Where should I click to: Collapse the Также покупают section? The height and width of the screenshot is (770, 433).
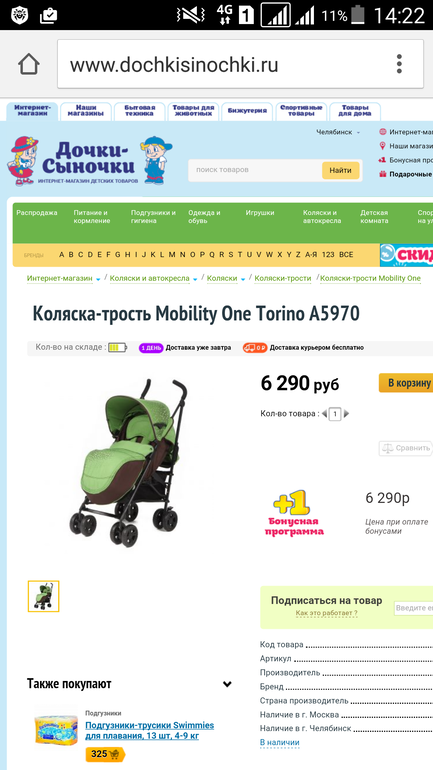click(x=227, y=684)
